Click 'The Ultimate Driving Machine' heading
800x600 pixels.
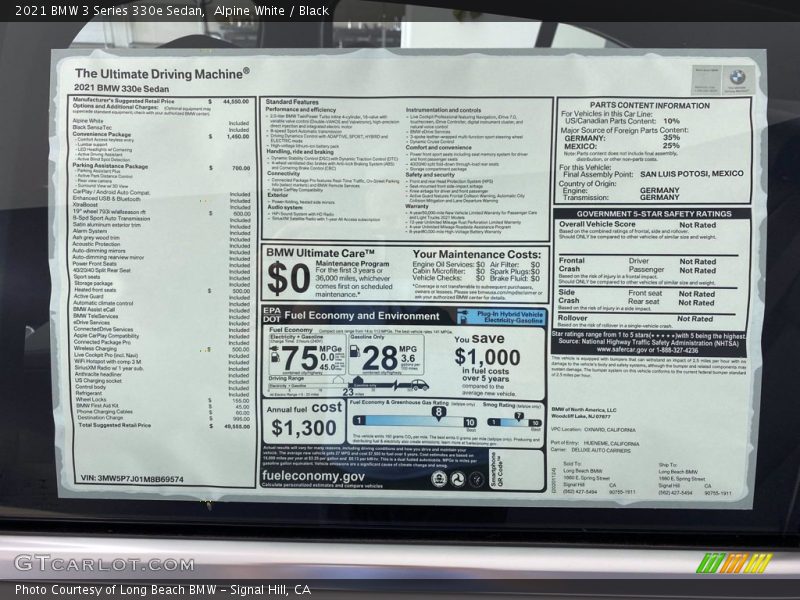162,74
